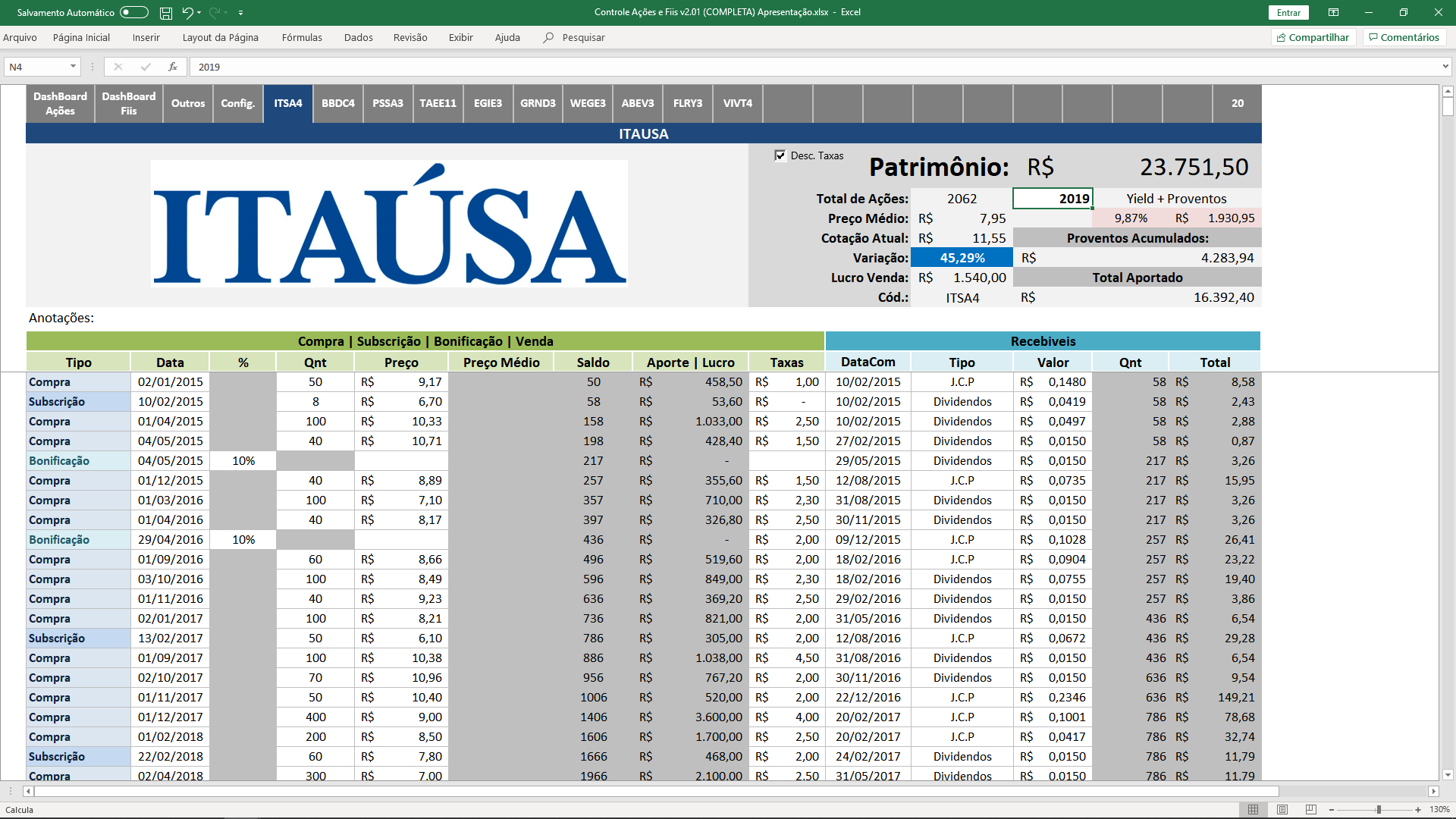Click the Compartilhar button

pyautogui.click(x=1313, y=37)
